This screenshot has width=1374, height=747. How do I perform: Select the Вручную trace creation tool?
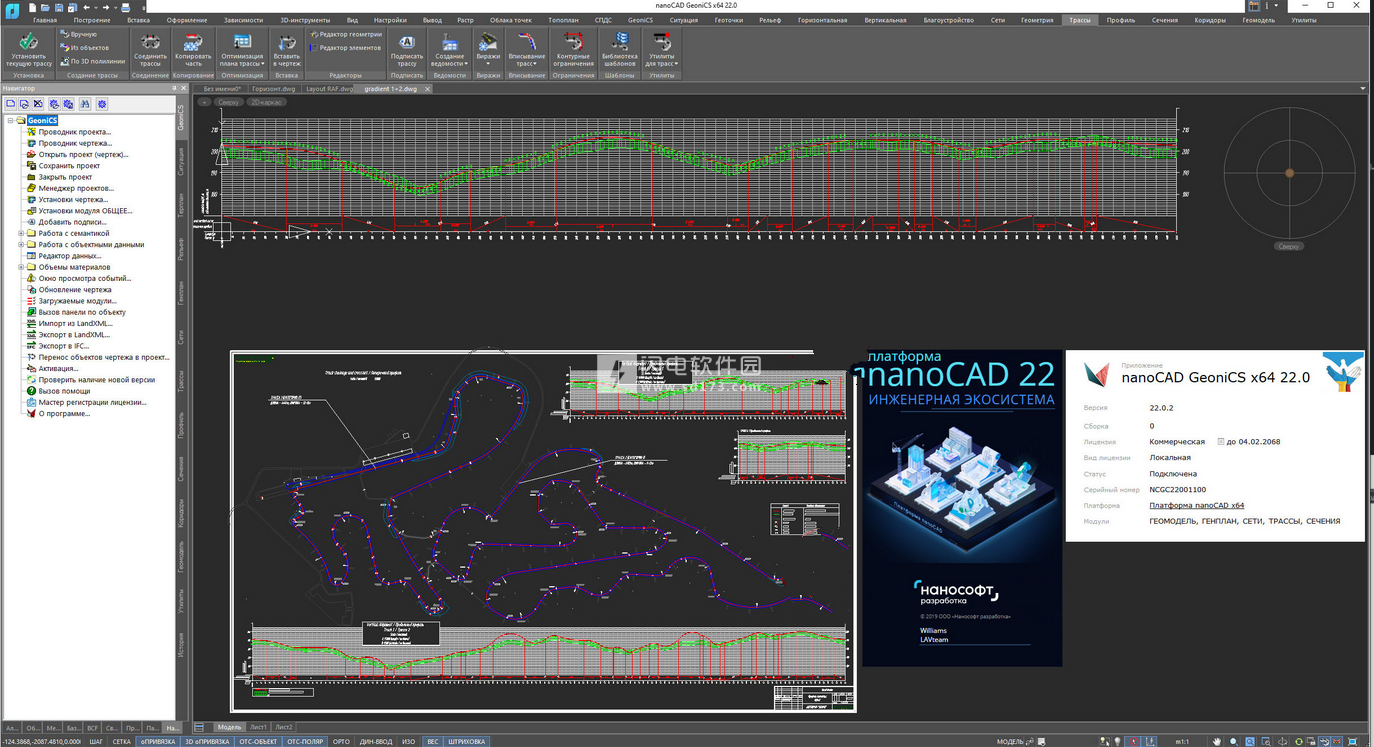point(78,34)
